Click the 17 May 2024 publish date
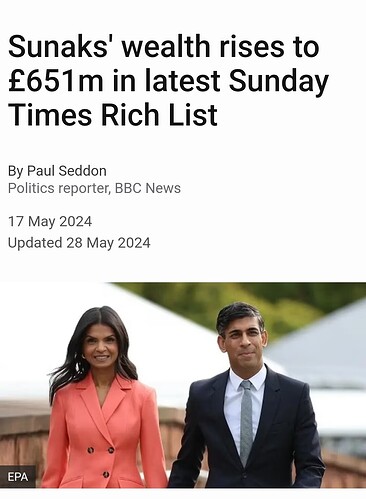The width and height of the screenshot is (366, 499). (x=50, y=221)
